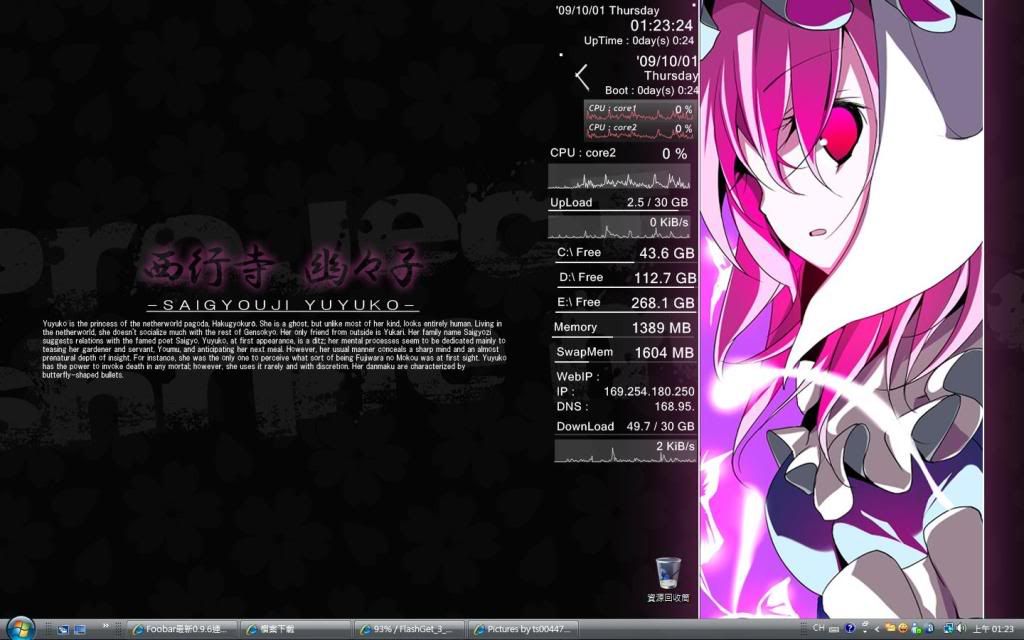Expand the quick launch overflow chevron

105,626
